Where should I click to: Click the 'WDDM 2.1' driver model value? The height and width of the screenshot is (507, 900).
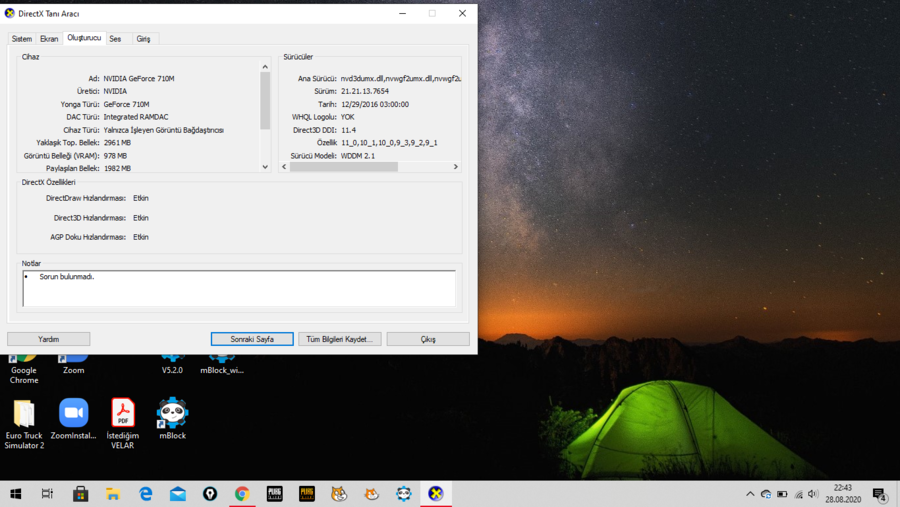click(358, 156)
